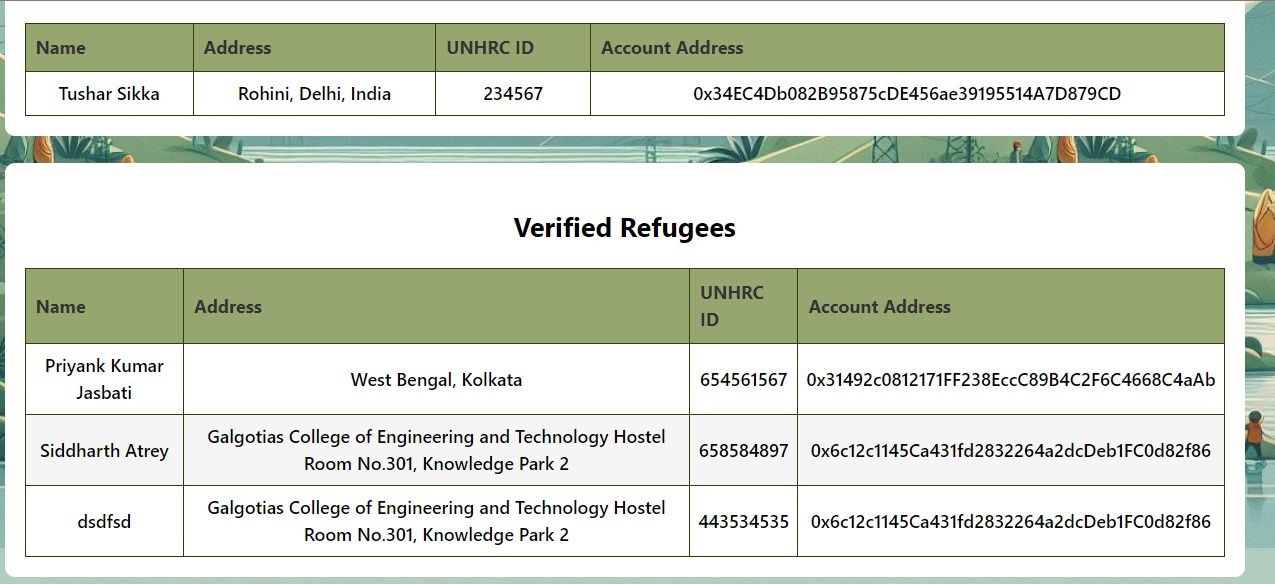Select the name dsdfsd

104,522
